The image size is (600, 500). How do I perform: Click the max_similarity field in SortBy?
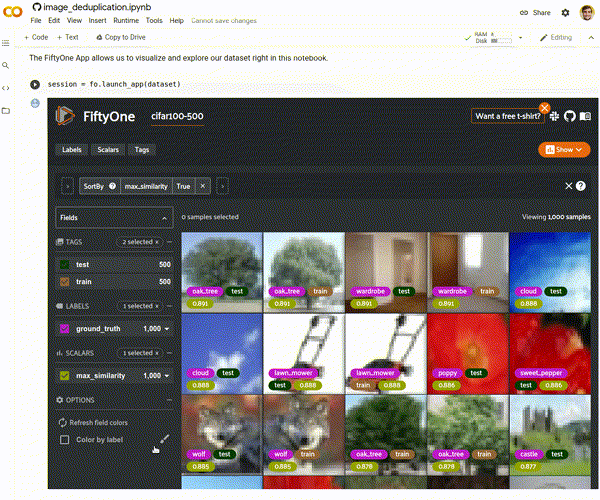click(146, 186)
